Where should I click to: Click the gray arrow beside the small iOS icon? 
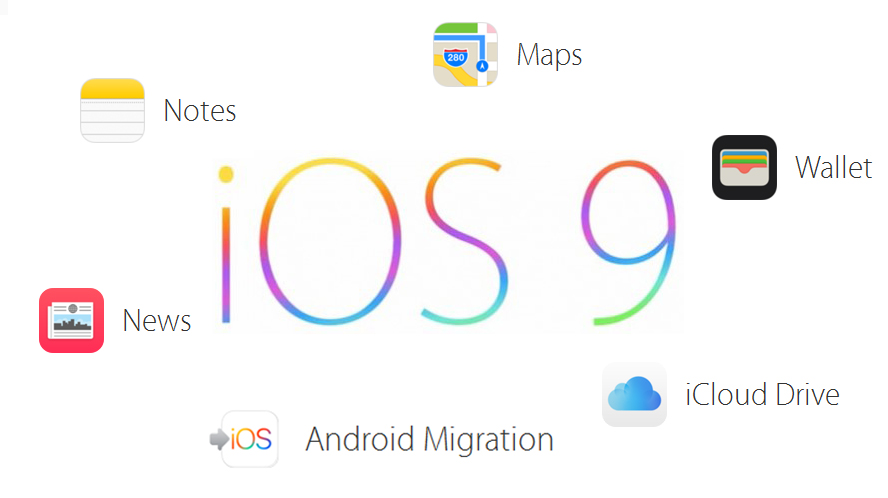(219, 439)
